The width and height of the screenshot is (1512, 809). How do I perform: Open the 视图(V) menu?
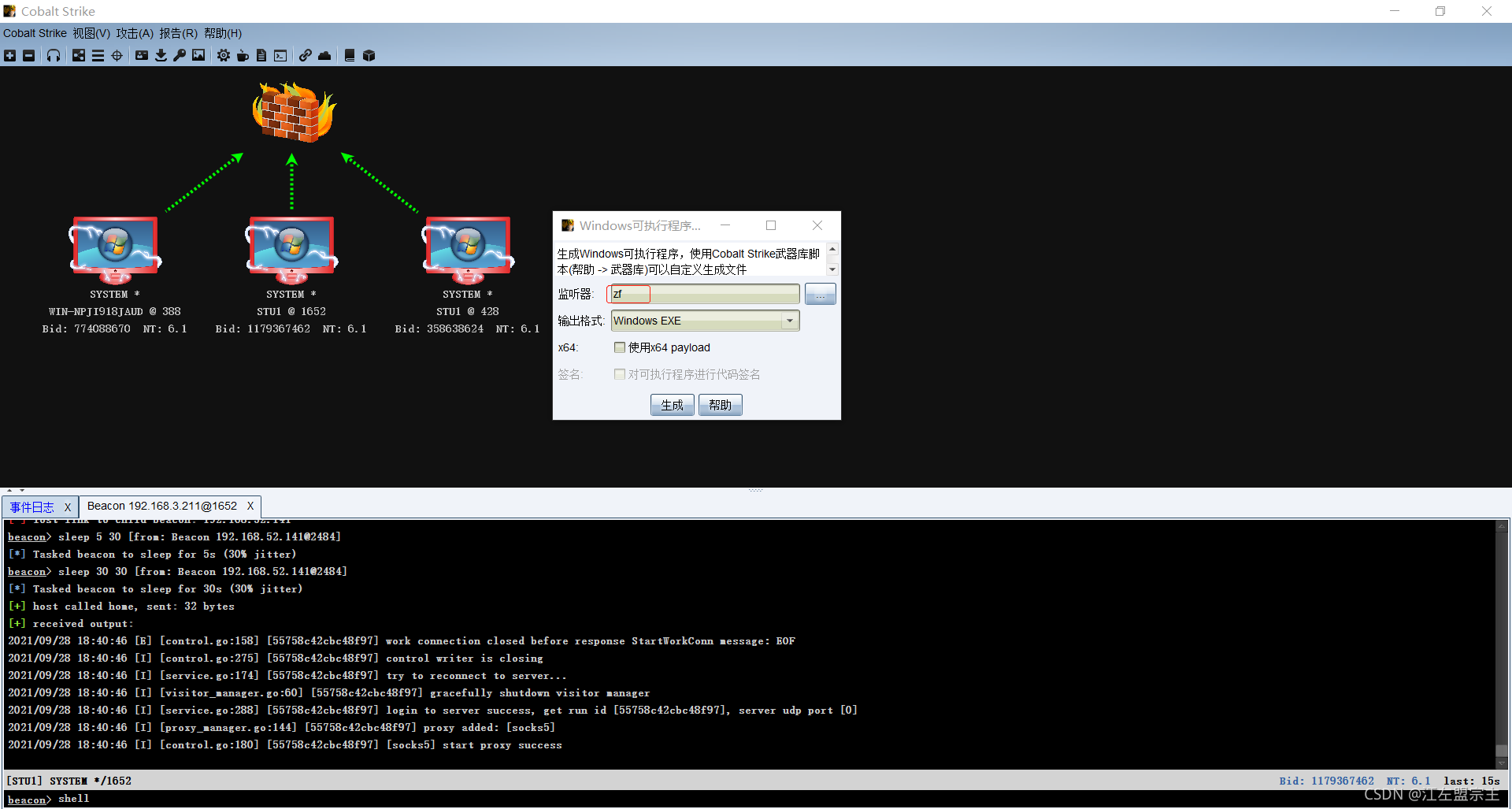tap(91, 33)
